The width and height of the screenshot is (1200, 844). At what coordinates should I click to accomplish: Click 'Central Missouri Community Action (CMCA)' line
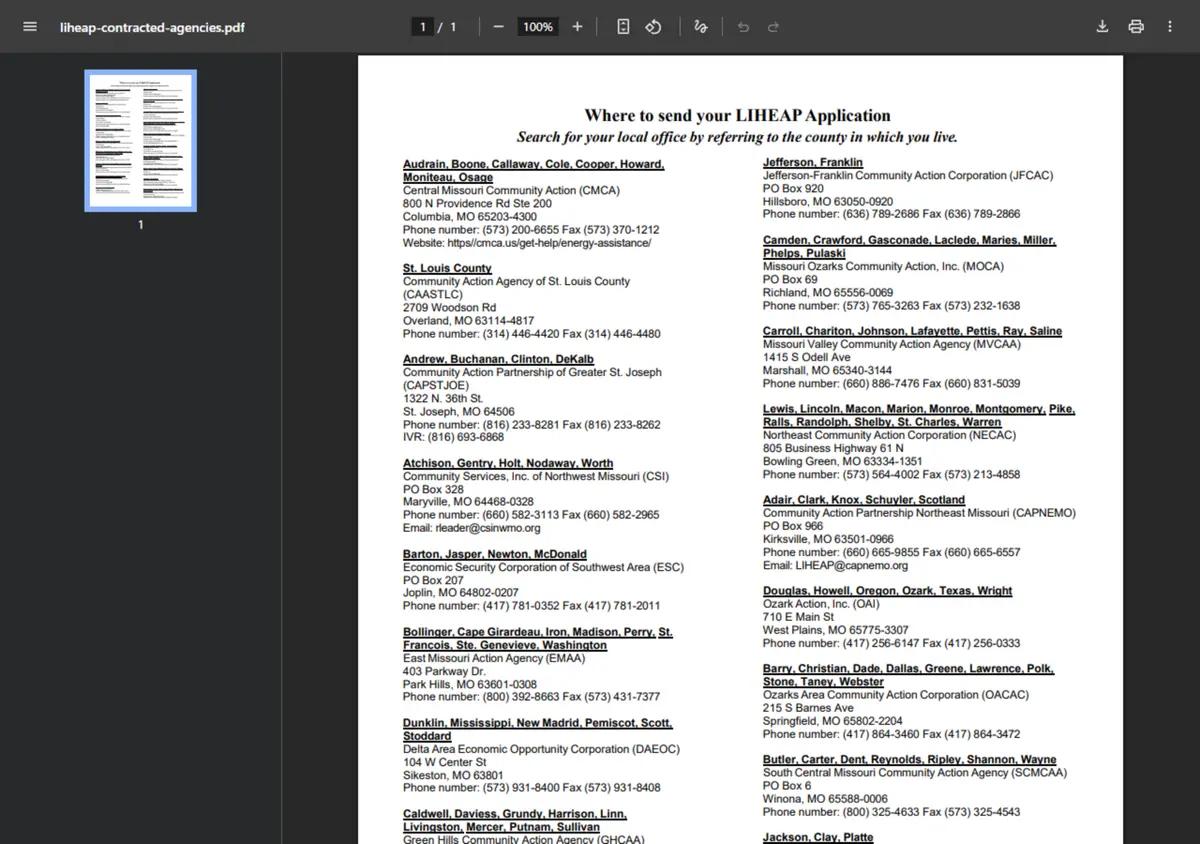tap(511, 190)
